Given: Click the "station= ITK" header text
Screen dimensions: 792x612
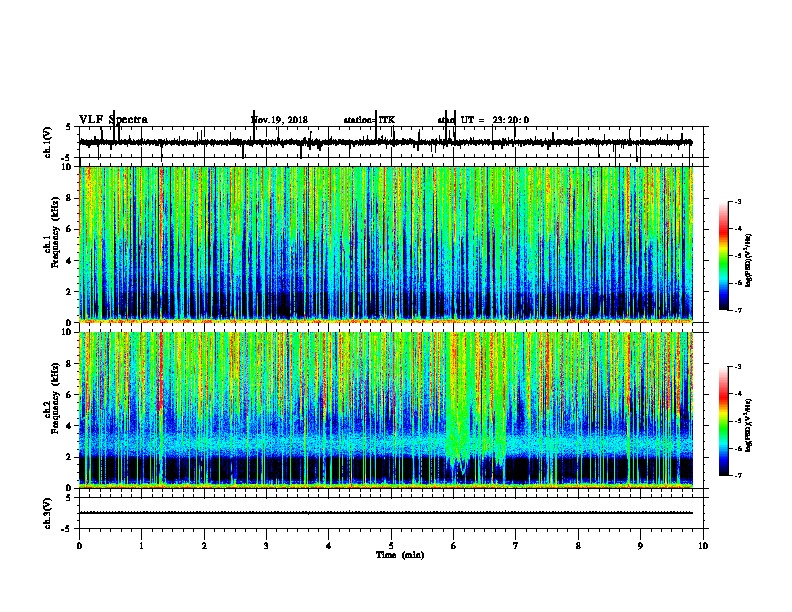Looking at the screenshot, I should 369,120.
